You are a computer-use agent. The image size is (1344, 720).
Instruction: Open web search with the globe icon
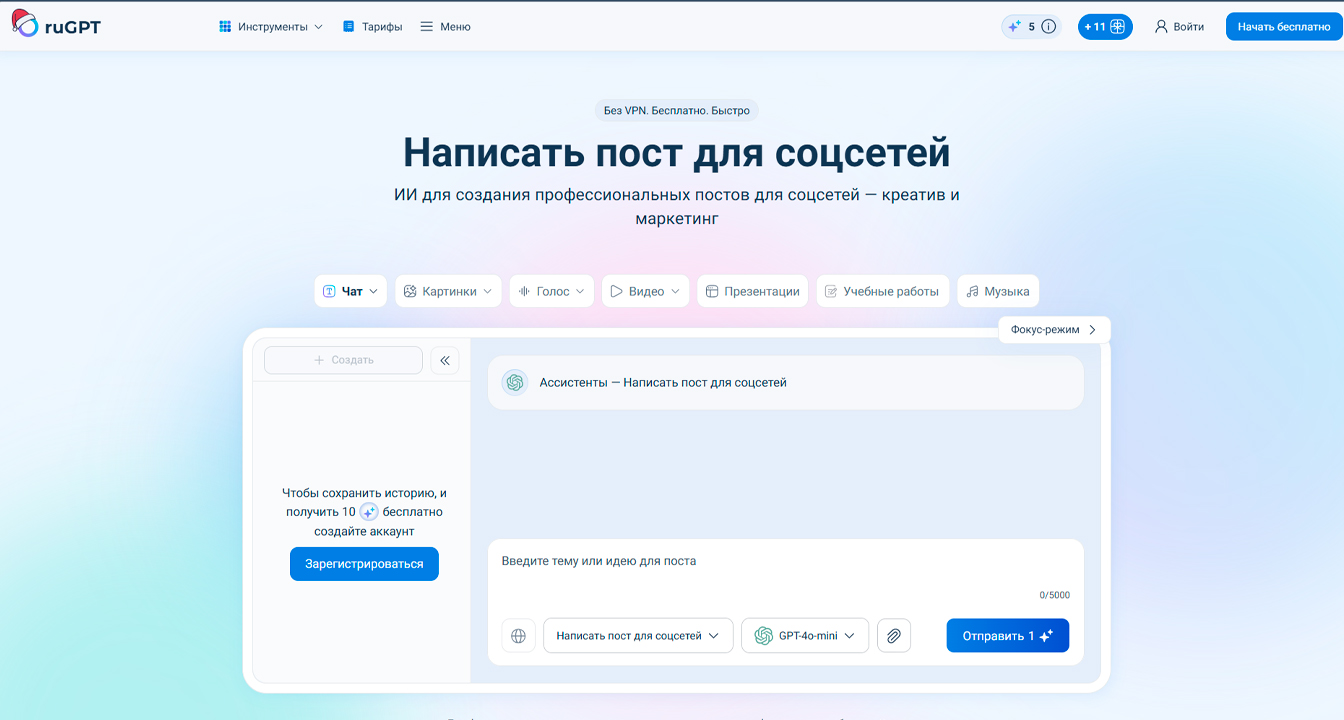pyautogui.click(x=518, y=635)
